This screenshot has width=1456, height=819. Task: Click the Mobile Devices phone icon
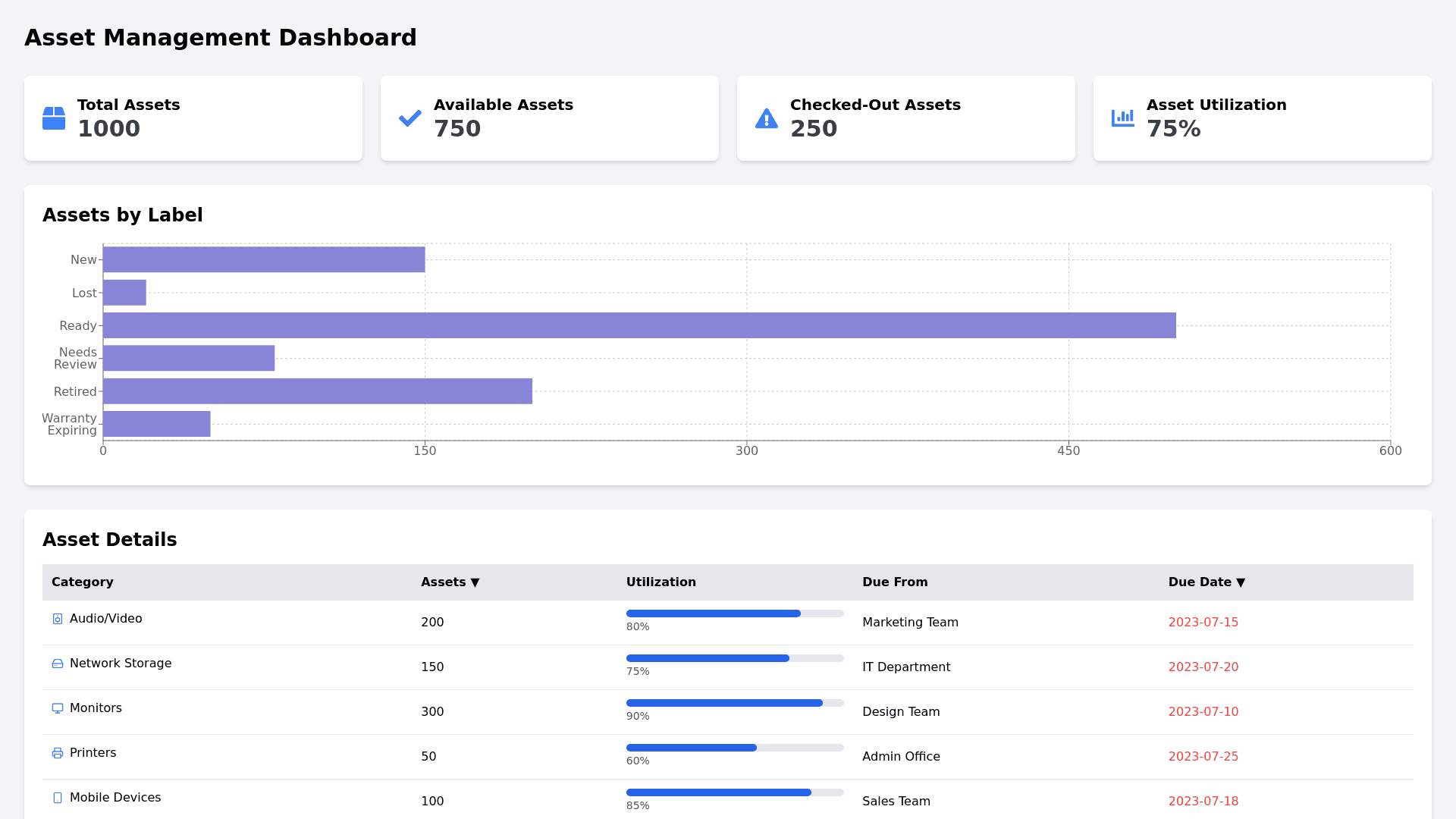point(58,798)
